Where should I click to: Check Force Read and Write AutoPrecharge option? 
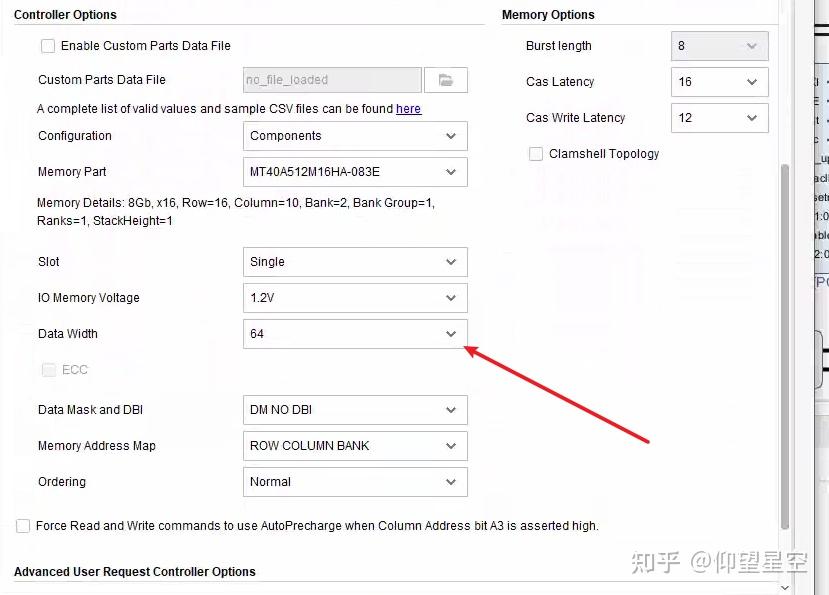(x=22, y=525)
